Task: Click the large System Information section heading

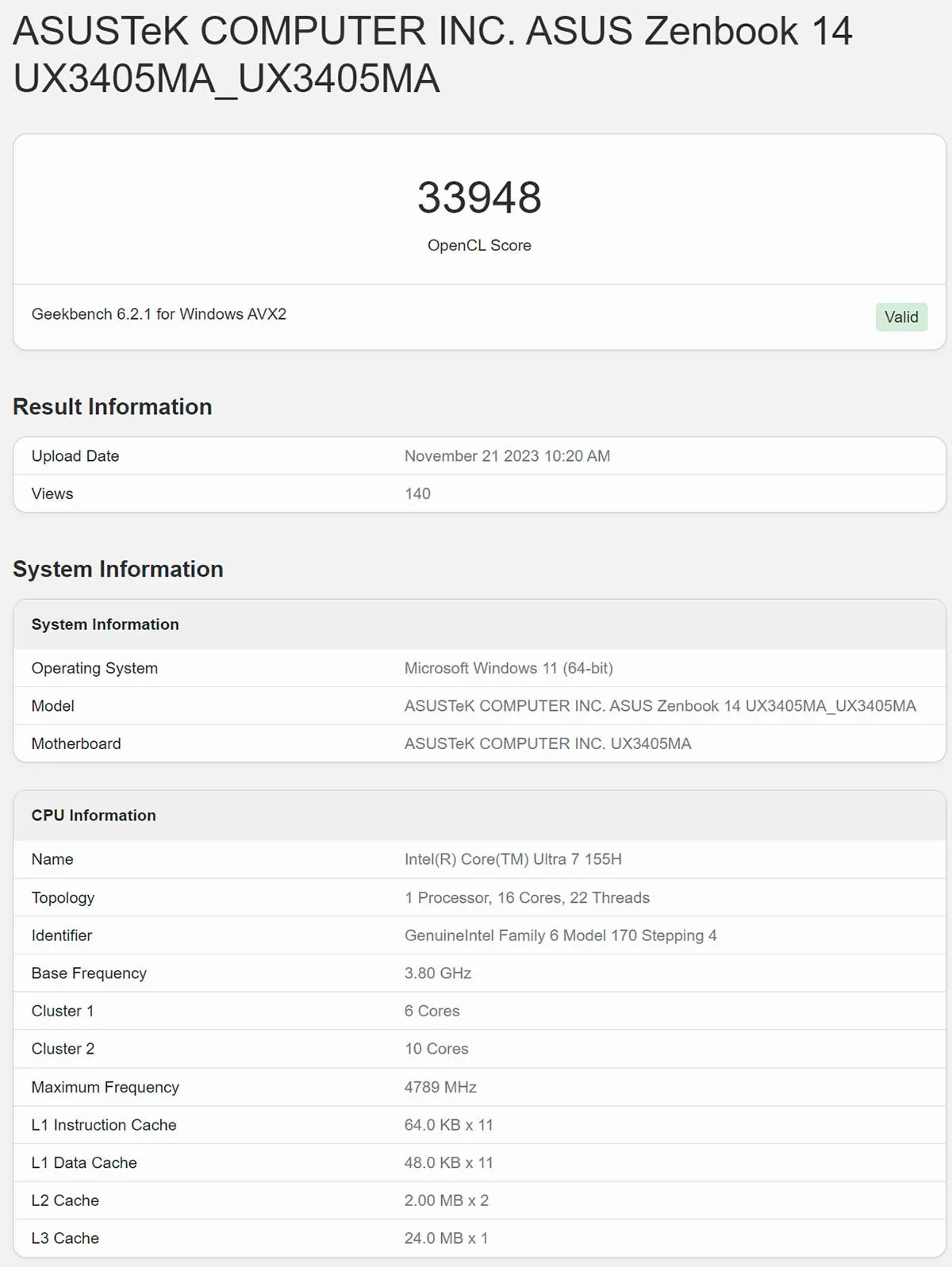Action: point(118,570)
